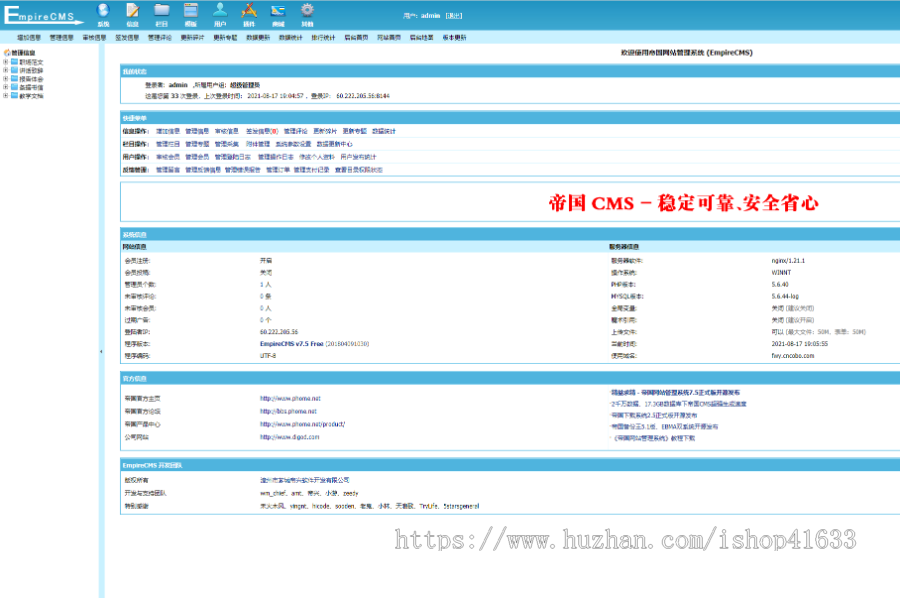Image resolution: width=900 pixels, height=598 pixels.
Task: Click 管理错误报告 link
Action: [x=243, y=170]
